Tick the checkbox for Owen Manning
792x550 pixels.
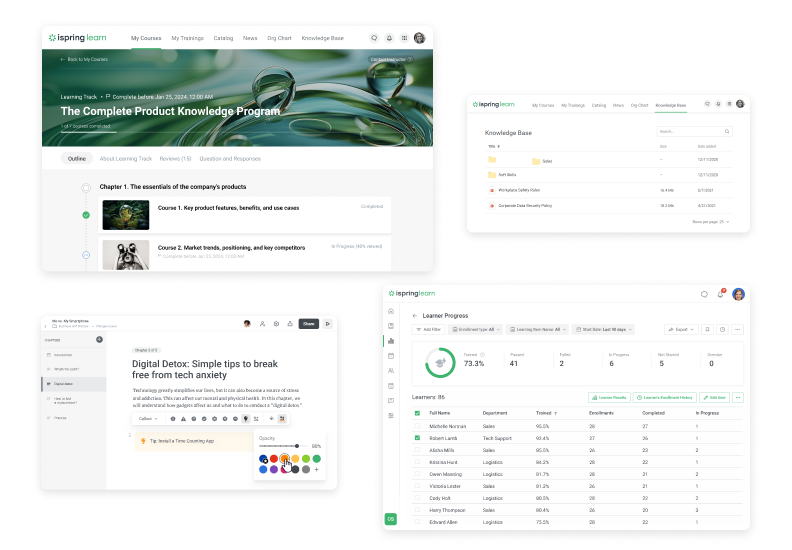tap(417, 474)
